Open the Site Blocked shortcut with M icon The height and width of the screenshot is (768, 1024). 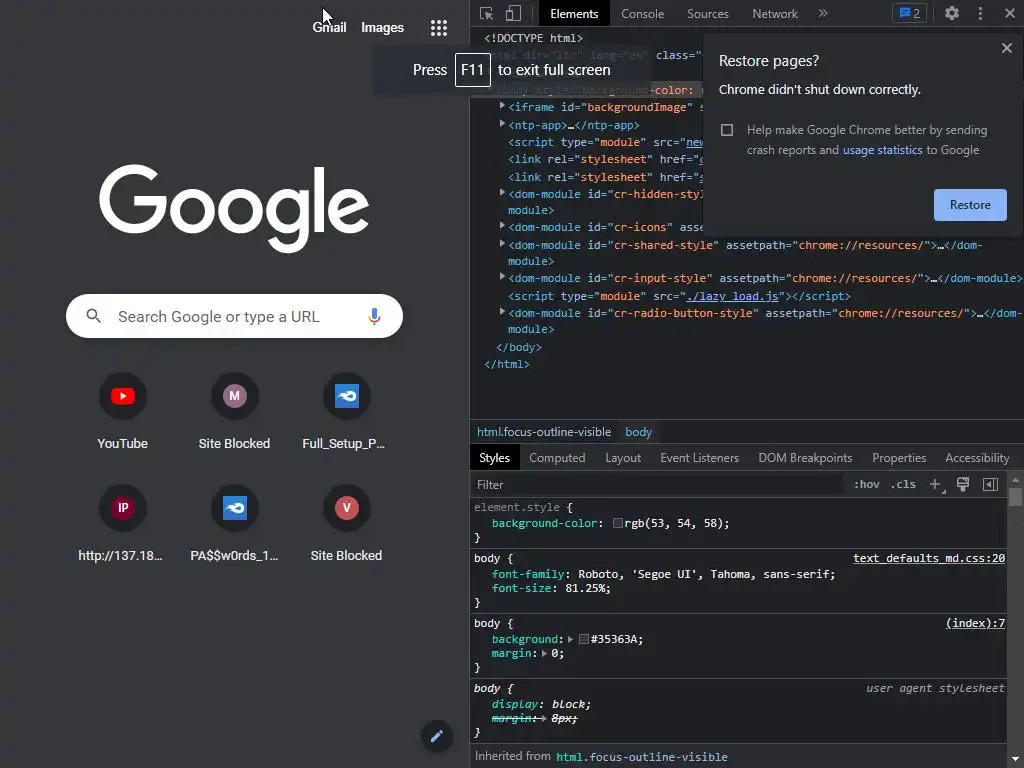pos(234,412)
